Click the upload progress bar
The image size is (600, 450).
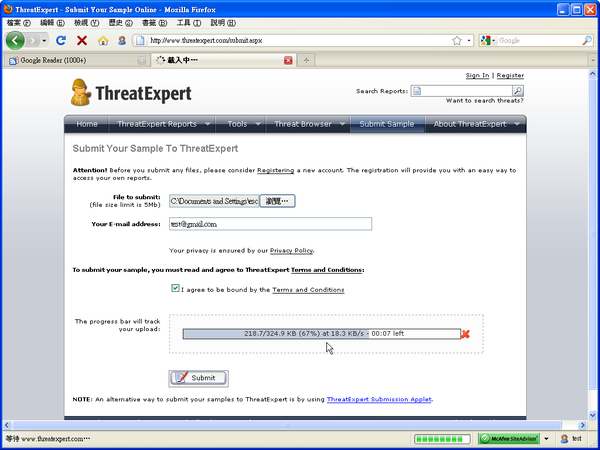[321, 334]
